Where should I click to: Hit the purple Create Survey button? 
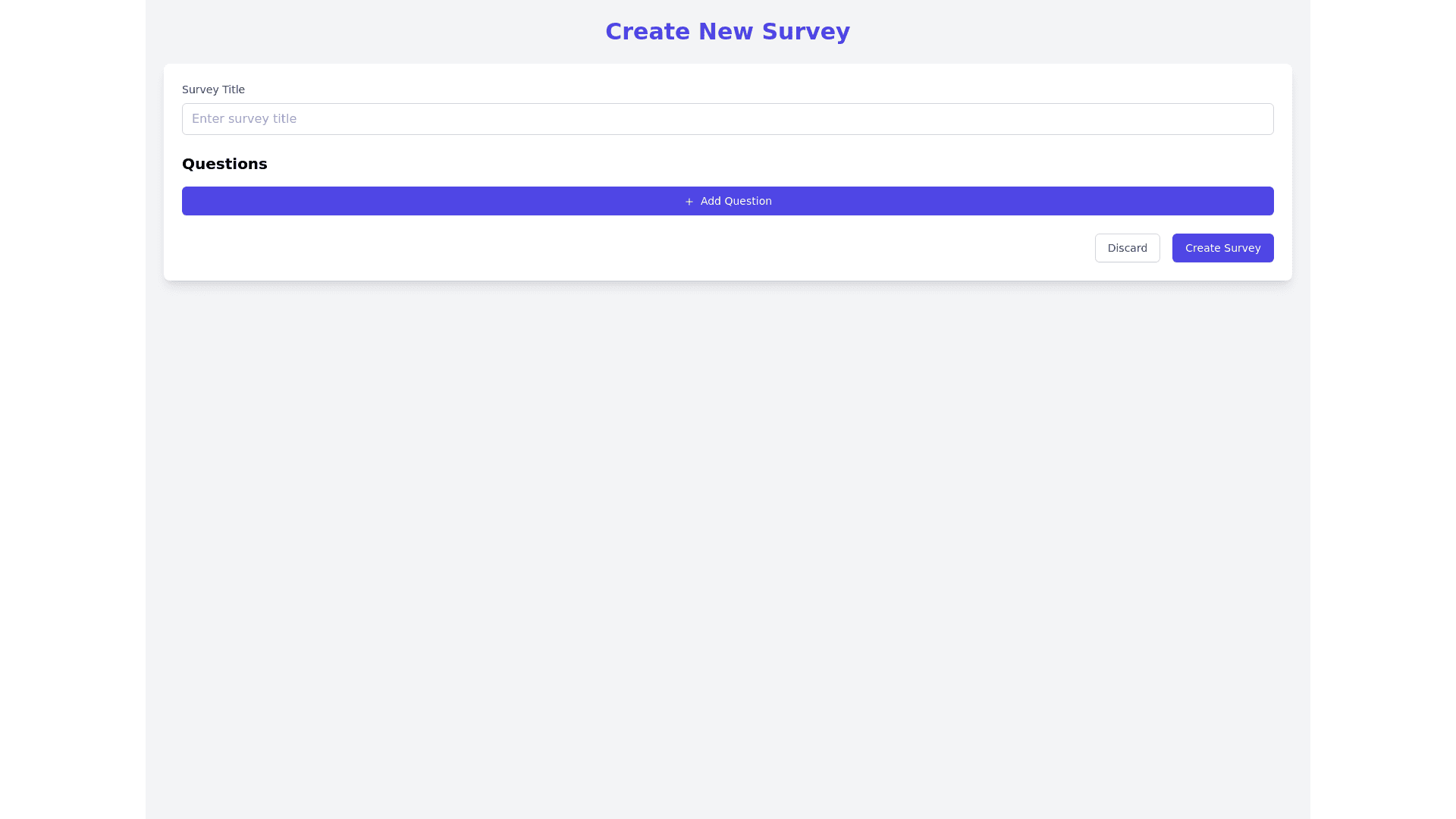tap(1222, 247)
